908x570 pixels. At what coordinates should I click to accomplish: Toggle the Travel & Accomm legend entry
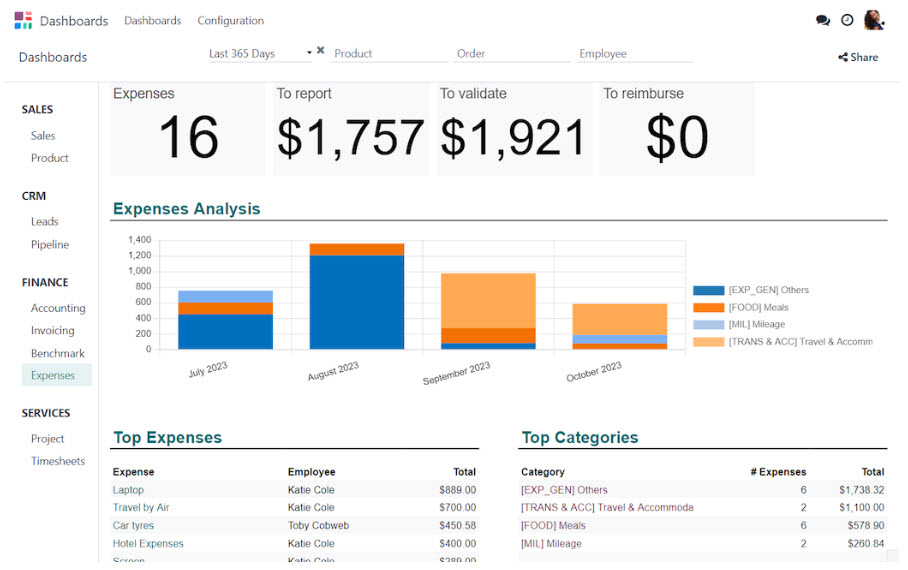tap(799, 342)
